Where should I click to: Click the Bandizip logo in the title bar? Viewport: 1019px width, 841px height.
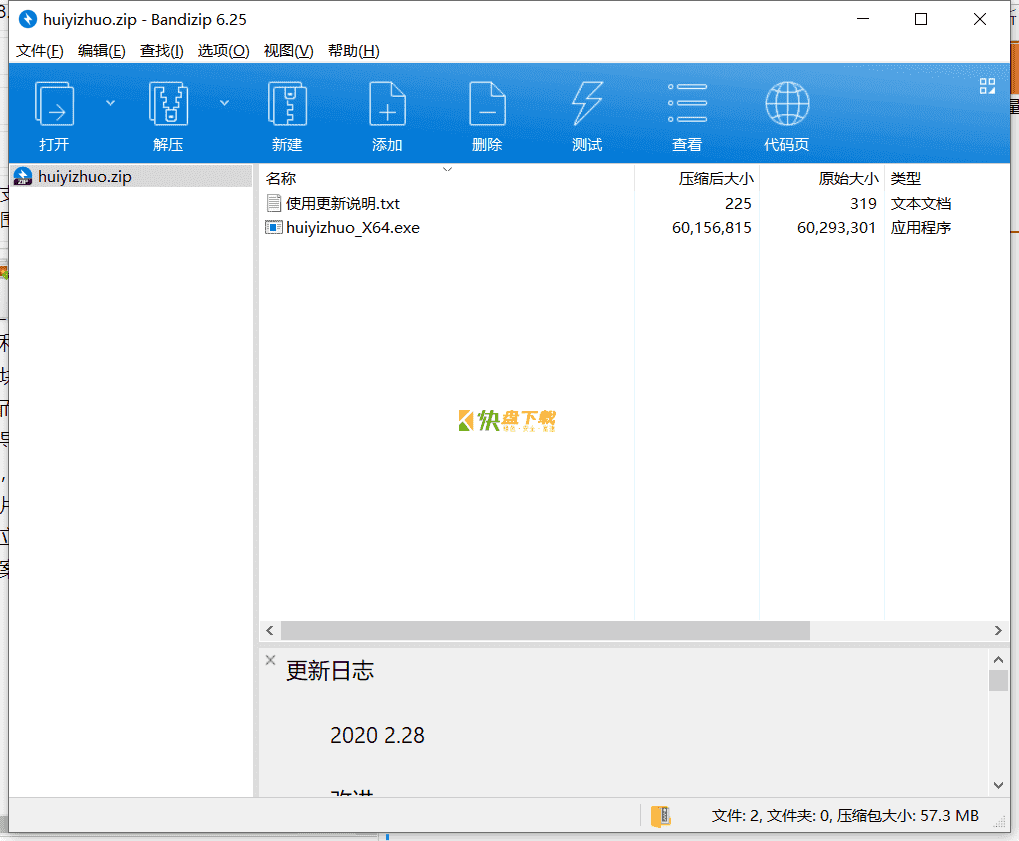tap(28, 19)
